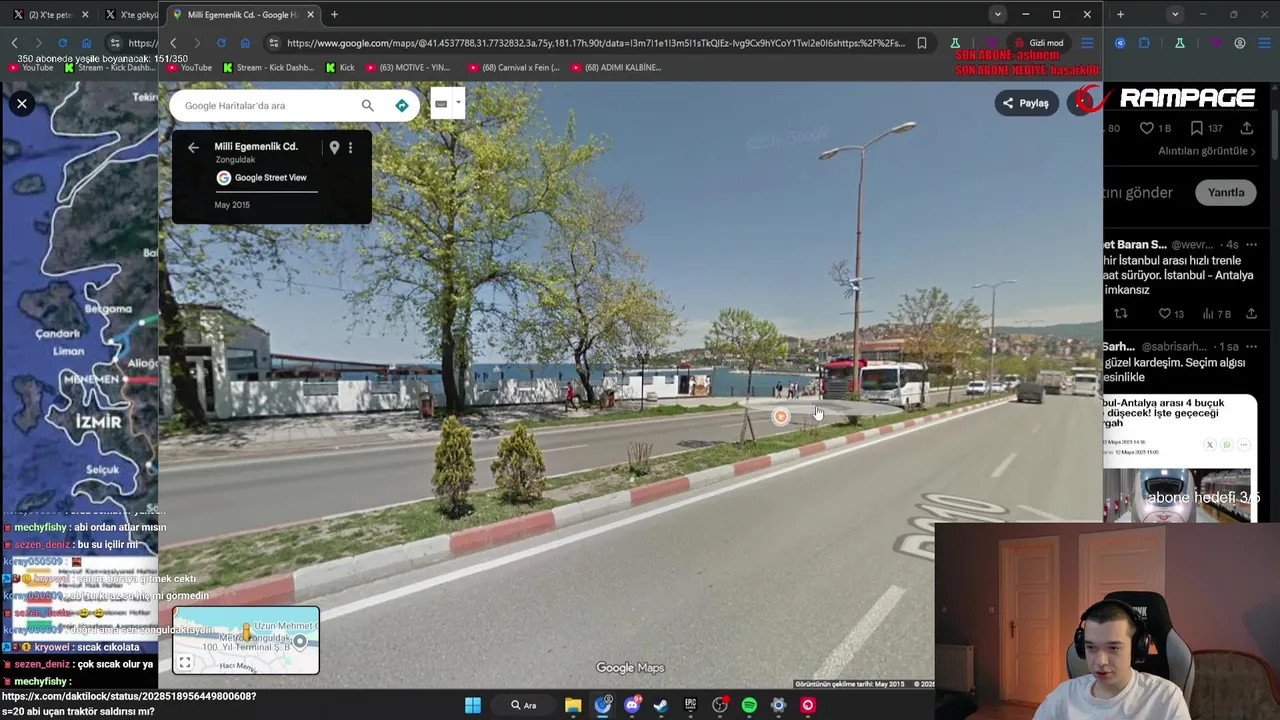Open the YouTube bookmark in Maps window
Image resolution: width=1280 pixels, height=720 pixels.
[189, 67]
